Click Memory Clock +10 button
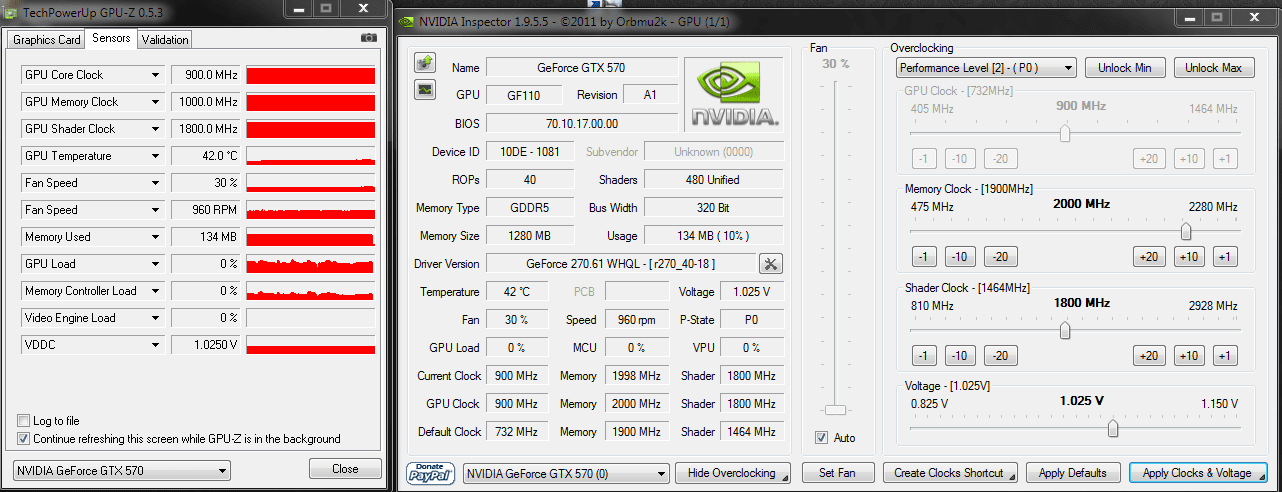This screenshot has width=1282, height=492. tap(1189, 257)
